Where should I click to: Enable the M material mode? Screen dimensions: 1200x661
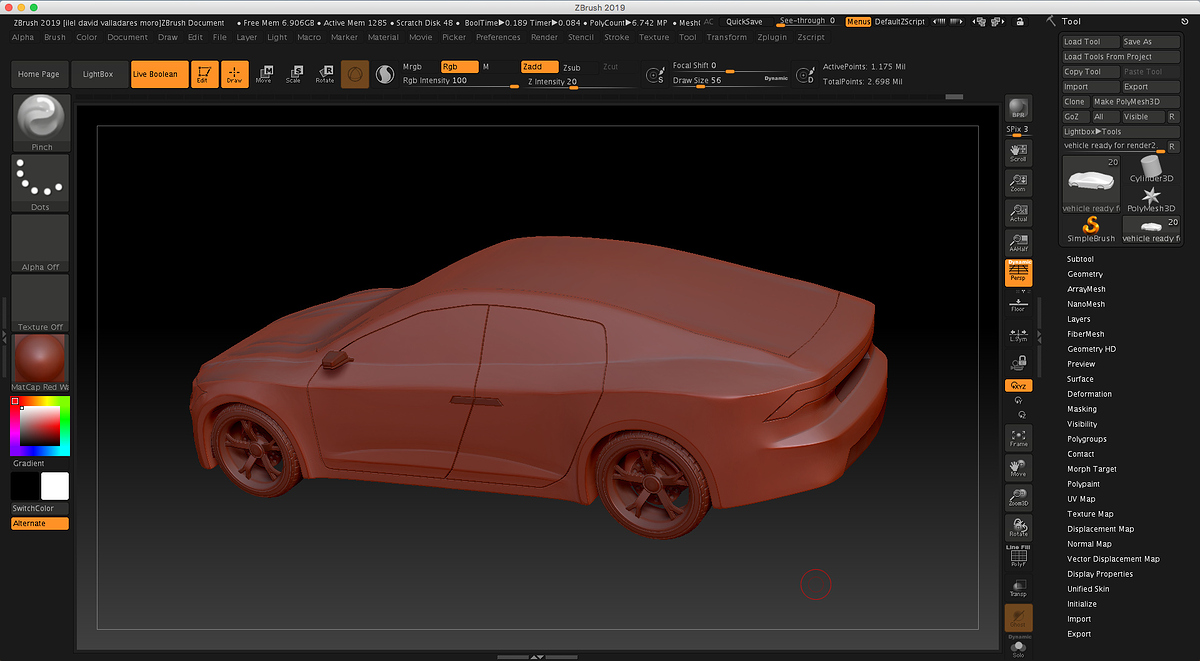tap(486, 67)
